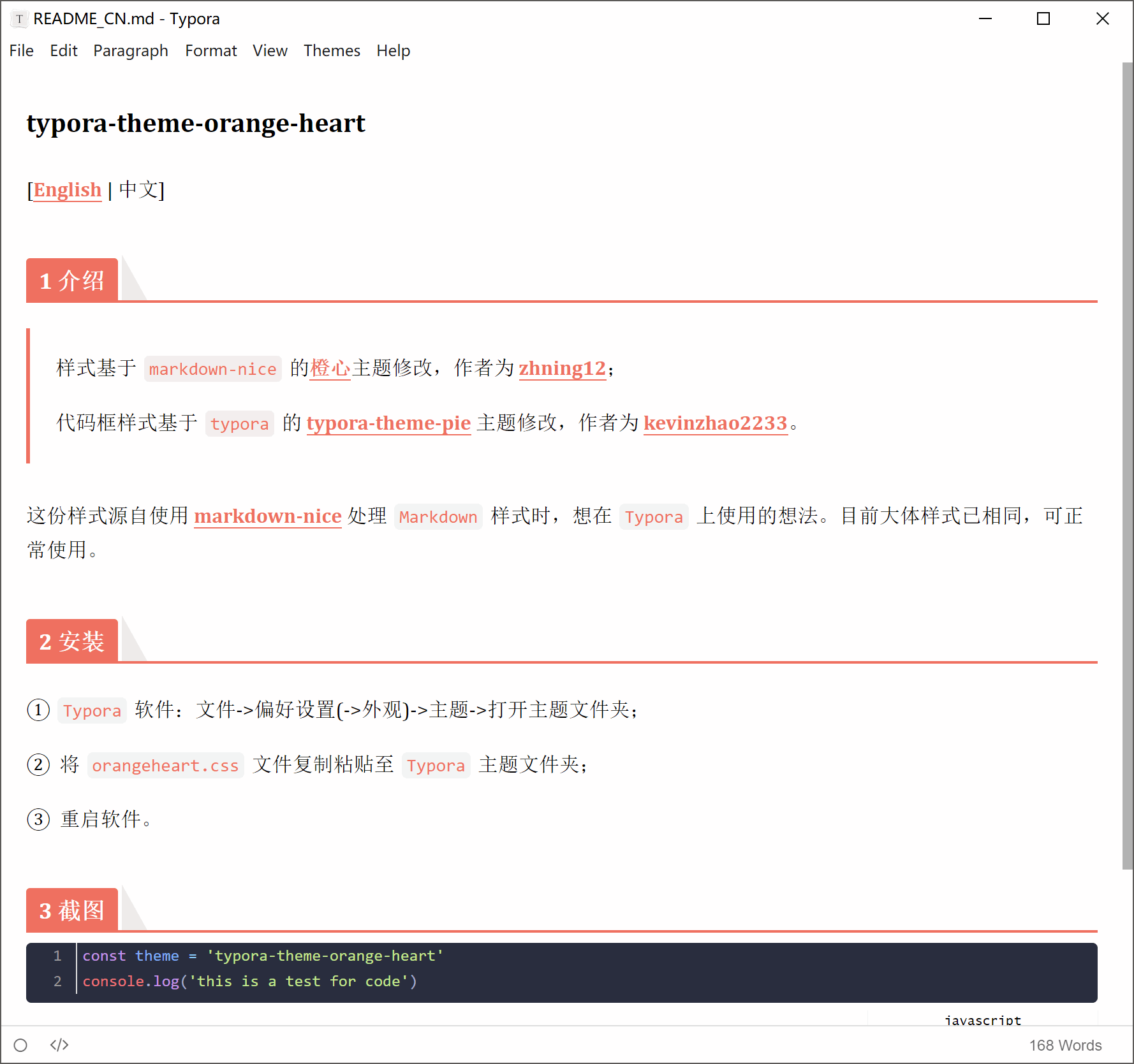1134x1064 pixels.
Task: Click the typora-theme-orange-heart main heading
Action: [196, 123]
